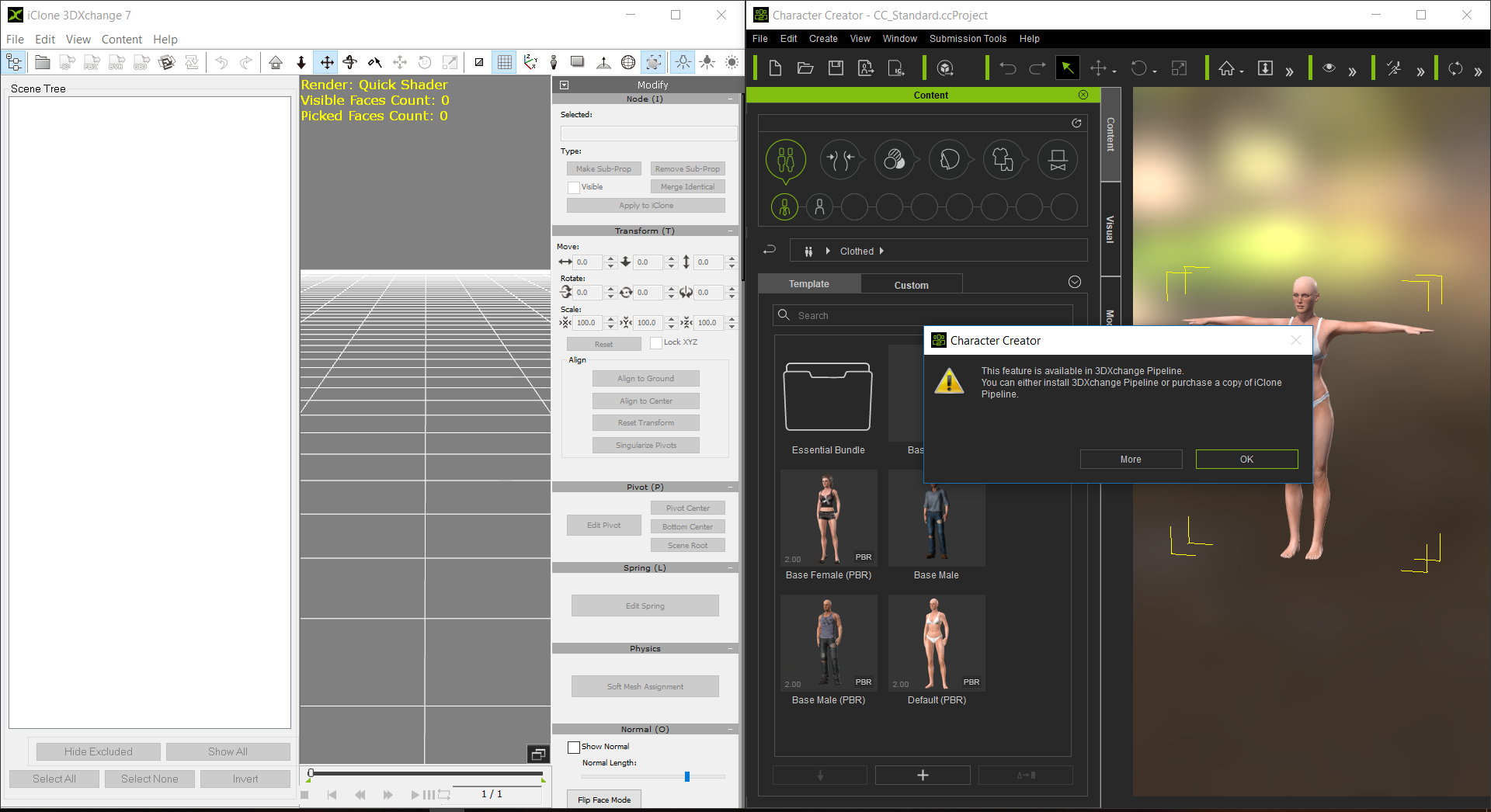Toggle the Modify panel checkbox icon
Image resolution: width=1491 pixels, height=812 pixels.
pos(565,85)
